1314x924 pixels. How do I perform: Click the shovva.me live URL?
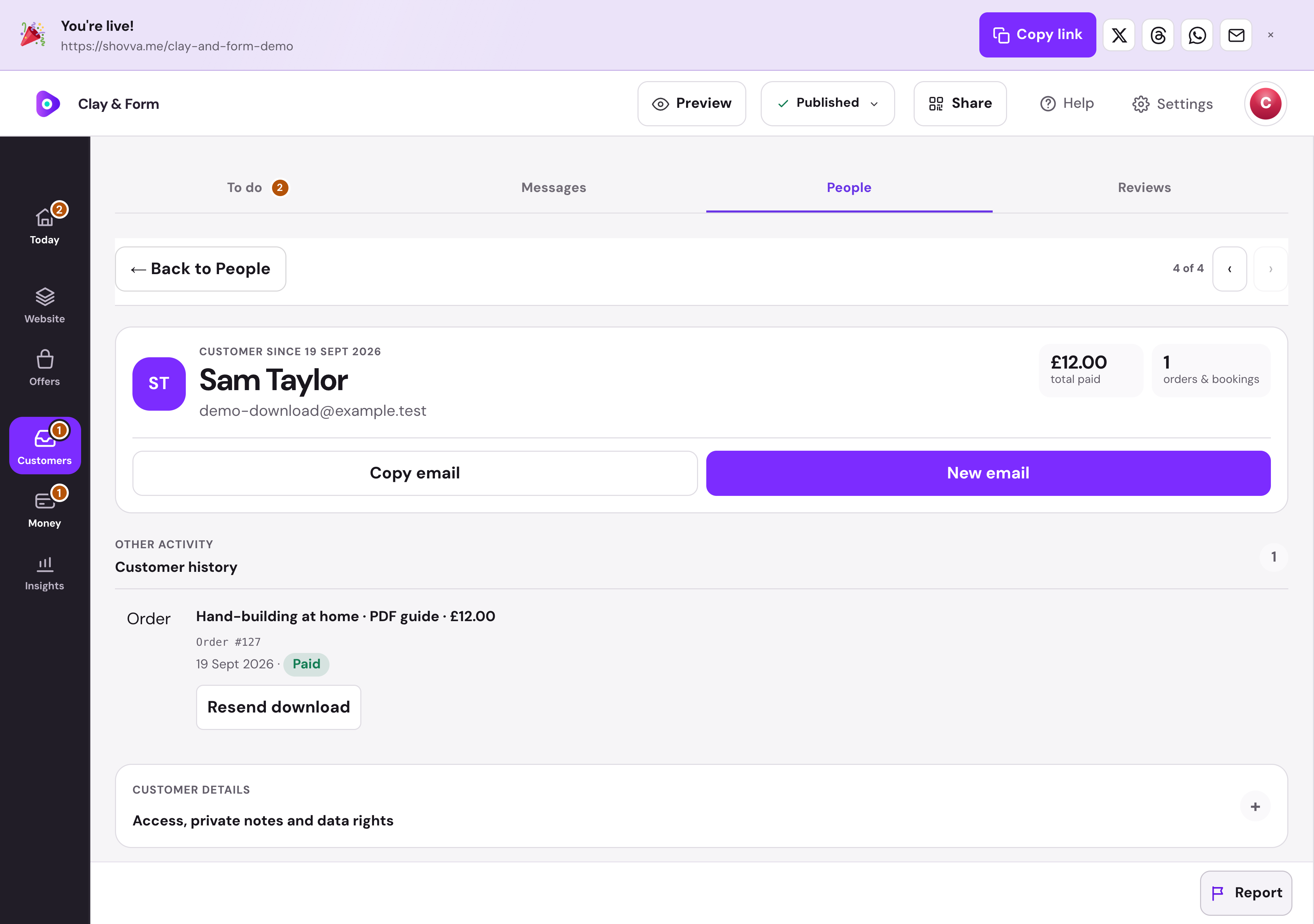tap(177, 47)
